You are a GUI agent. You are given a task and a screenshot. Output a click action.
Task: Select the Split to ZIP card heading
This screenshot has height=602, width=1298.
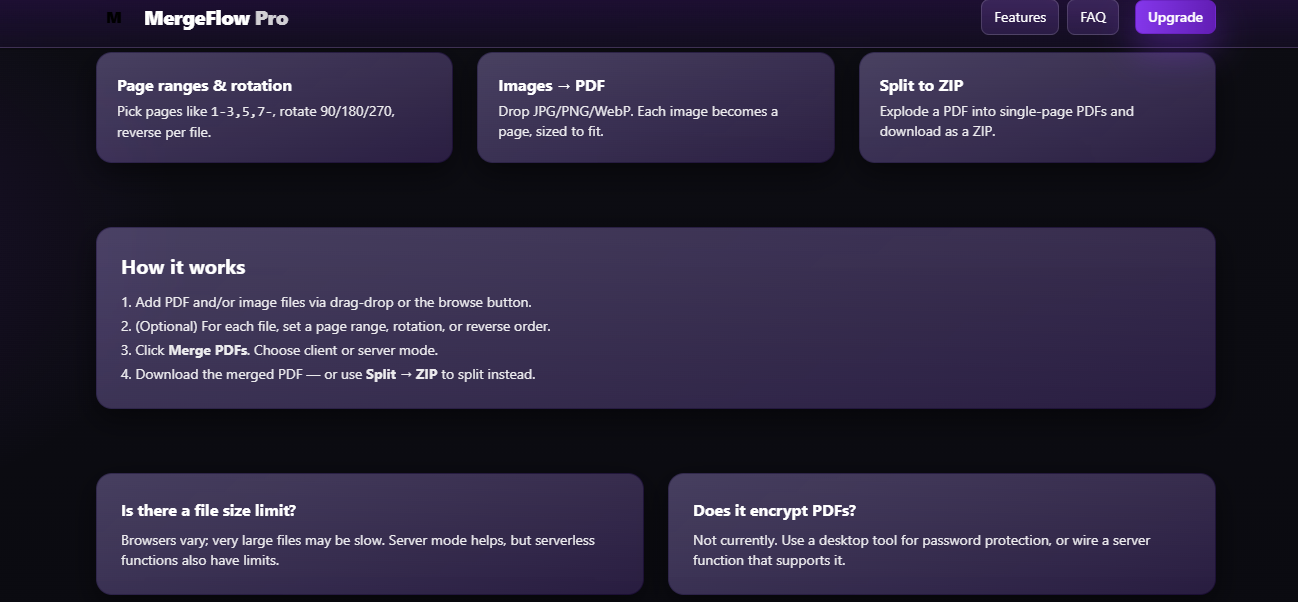(x=921, y=86)
